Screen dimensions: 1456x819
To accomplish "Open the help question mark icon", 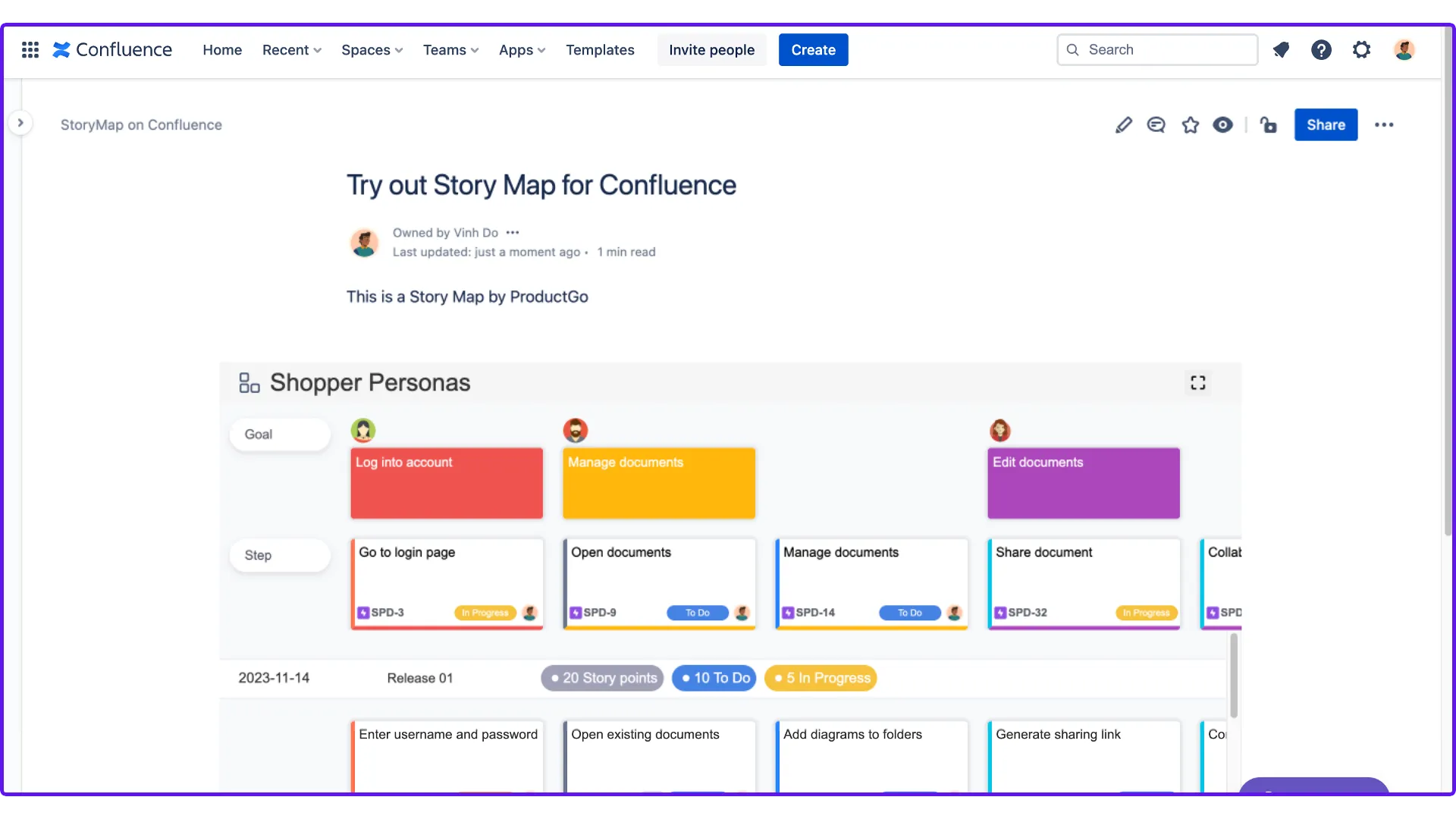I will click(x=1321, y=50).
